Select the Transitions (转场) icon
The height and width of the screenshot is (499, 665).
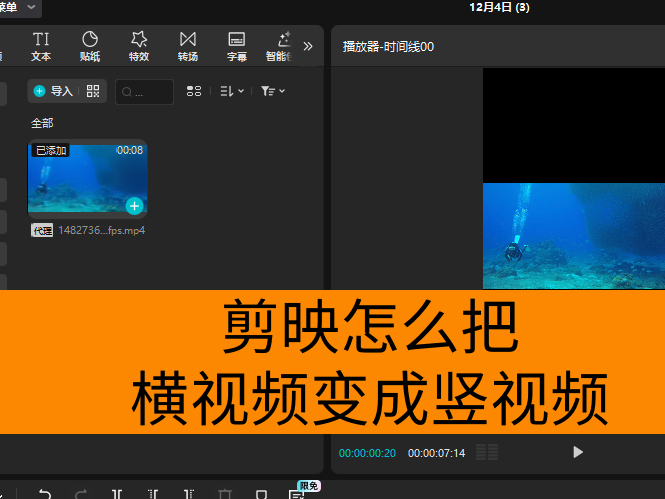[x=188, y=46]
